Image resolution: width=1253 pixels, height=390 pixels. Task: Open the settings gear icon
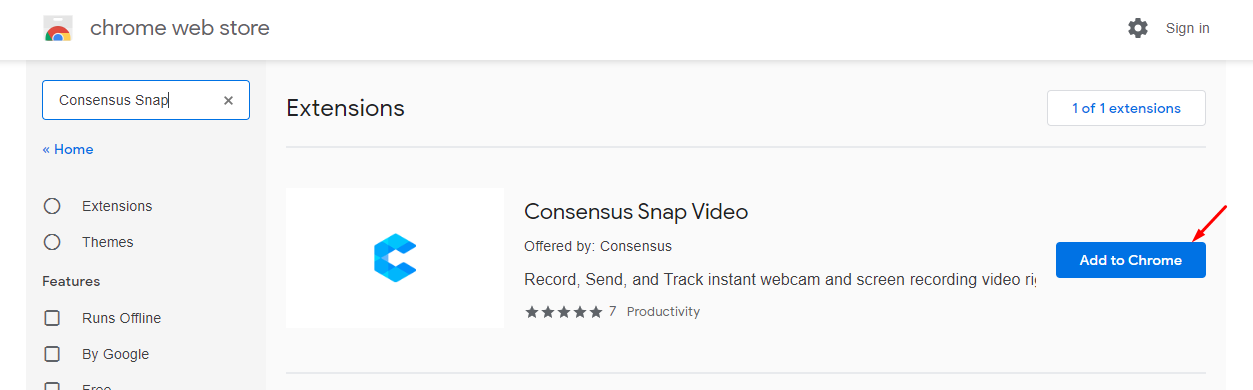[x=1138, y=28]
